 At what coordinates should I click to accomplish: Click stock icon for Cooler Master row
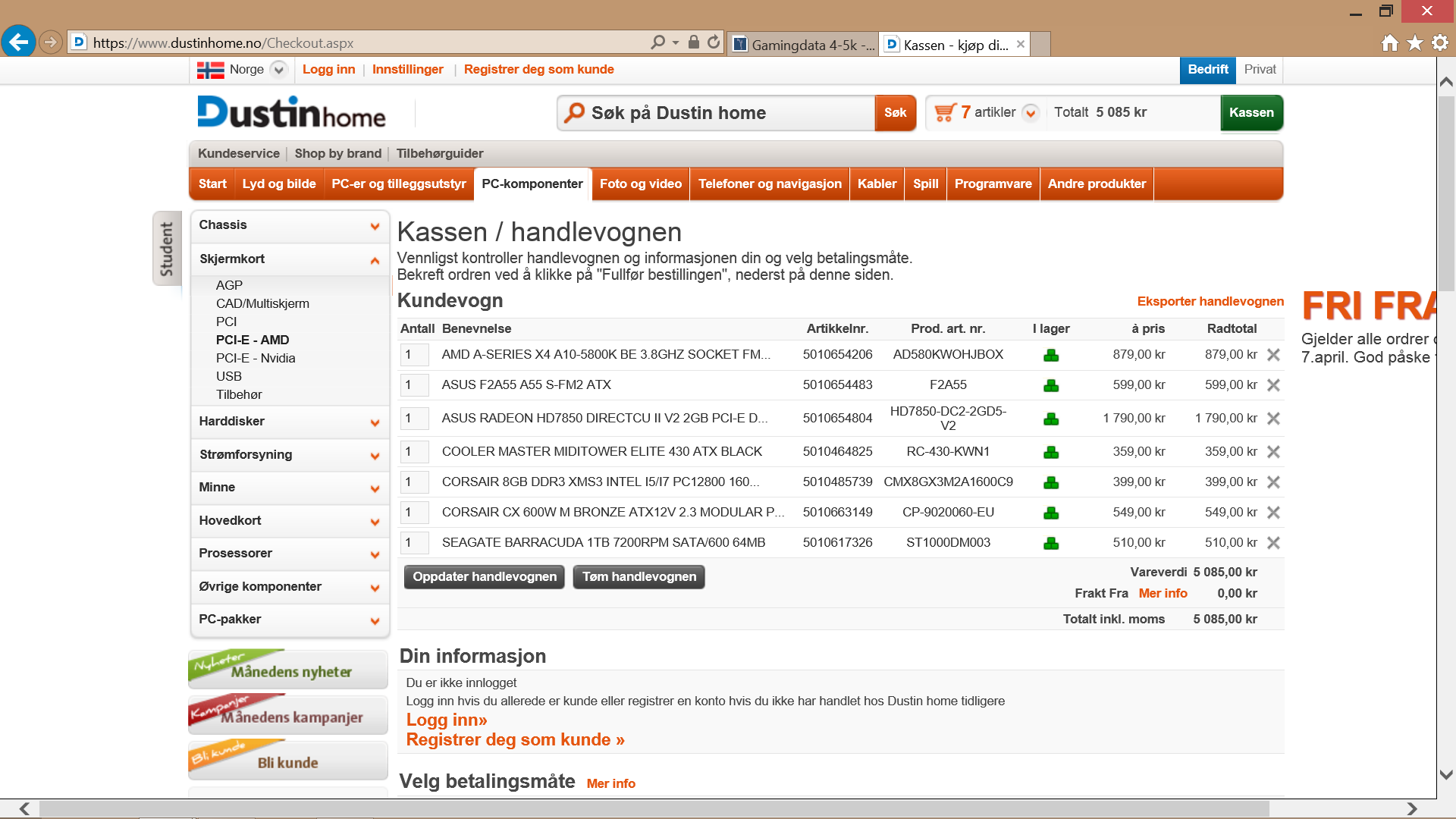(x=1051, y=452)
